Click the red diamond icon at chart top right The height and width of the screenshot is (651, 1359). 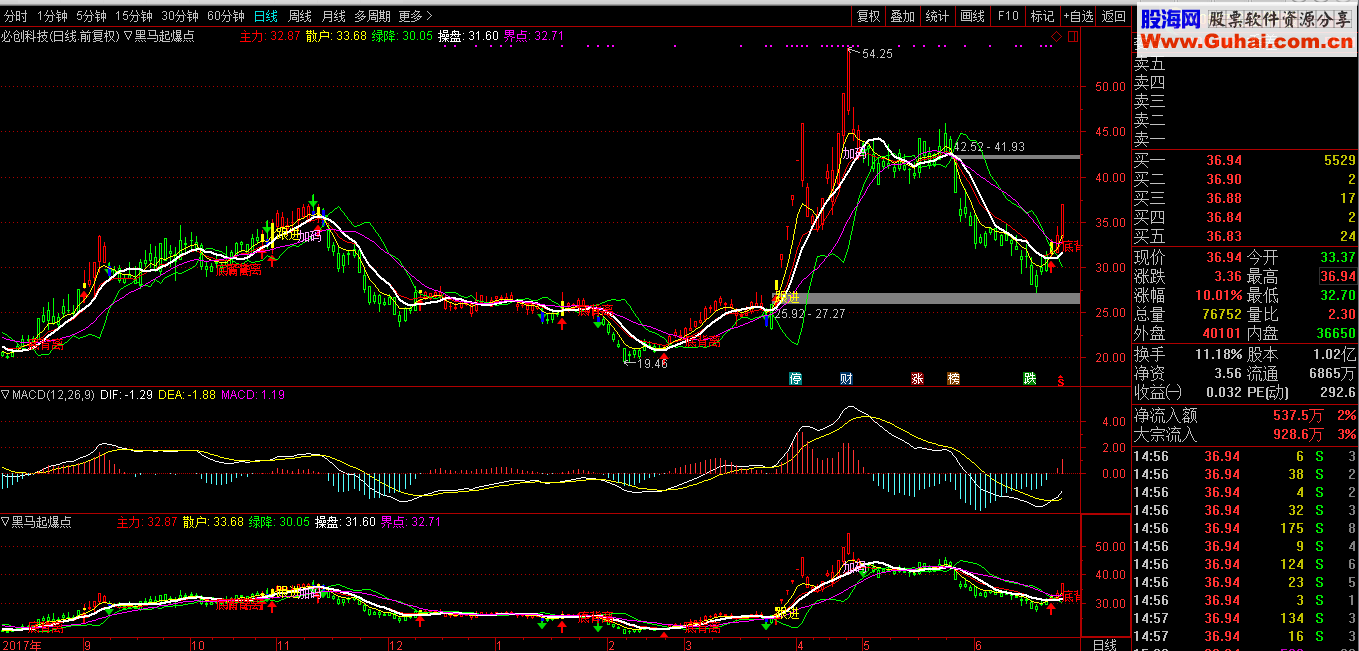tap(1056, 37)
